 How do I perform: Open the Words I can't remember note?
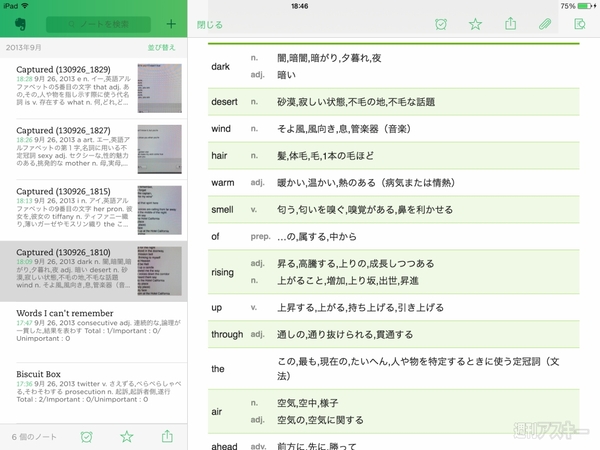(x=93, y=332)
